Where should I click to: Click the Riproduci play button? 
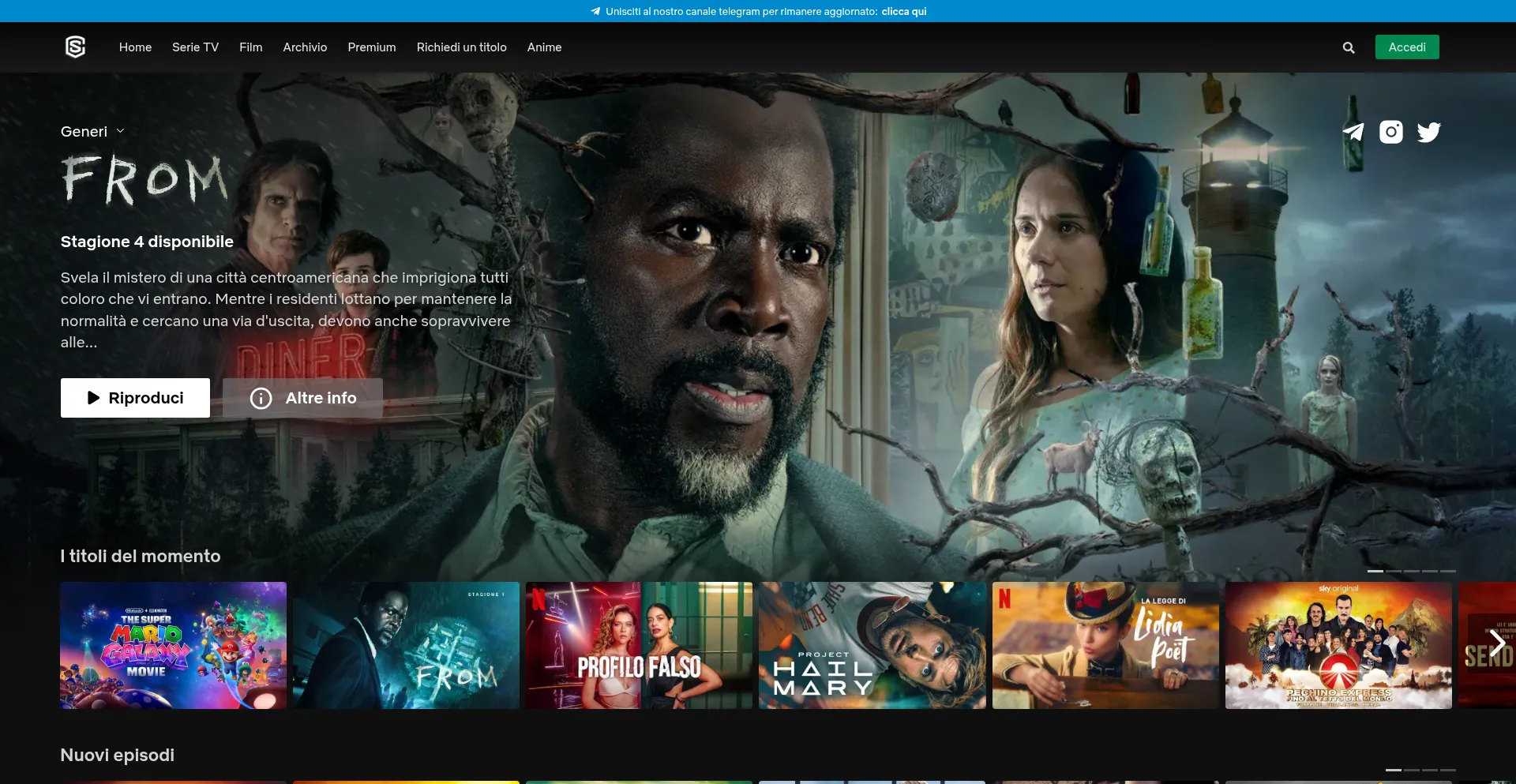(135, 398)
